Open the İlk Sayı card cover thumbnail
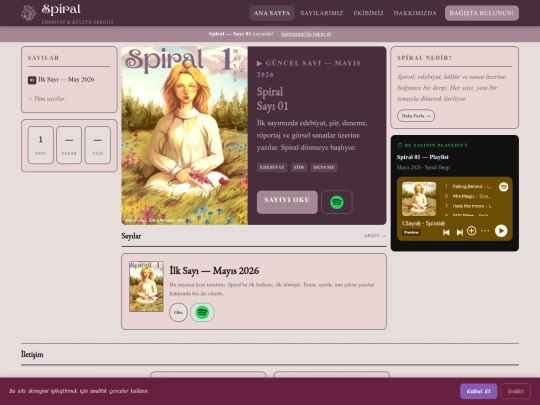This screenshot has width=540, height=405. (x=146, y=287)
